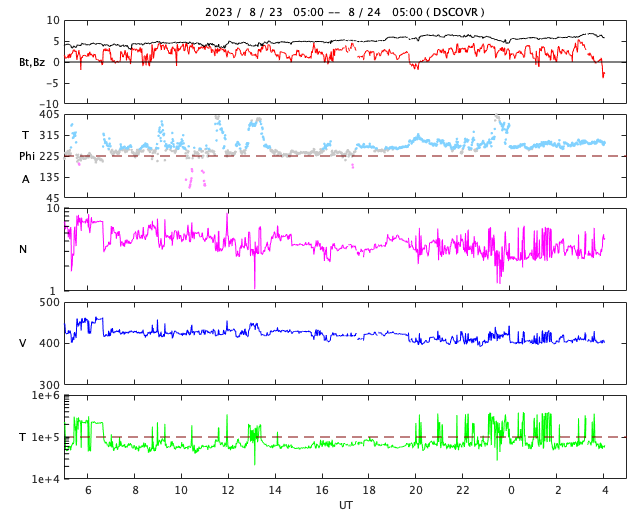Click the '2' hour label on UT axis

(x=558, y=490)
